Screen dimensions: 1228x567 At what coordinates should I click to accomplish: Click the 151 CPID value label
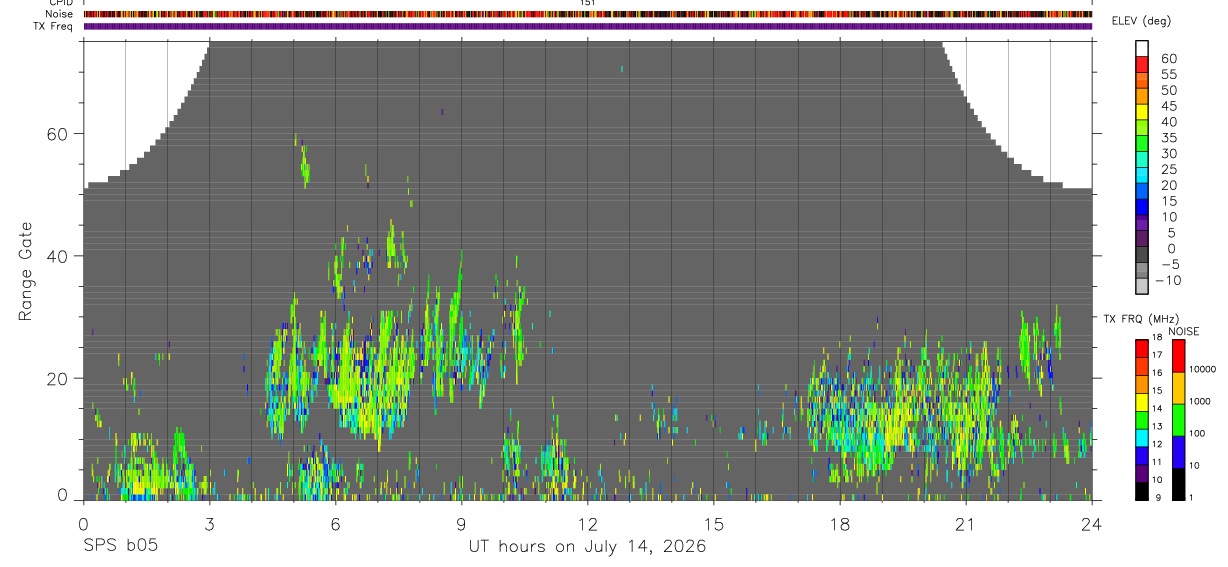[588, 3]
